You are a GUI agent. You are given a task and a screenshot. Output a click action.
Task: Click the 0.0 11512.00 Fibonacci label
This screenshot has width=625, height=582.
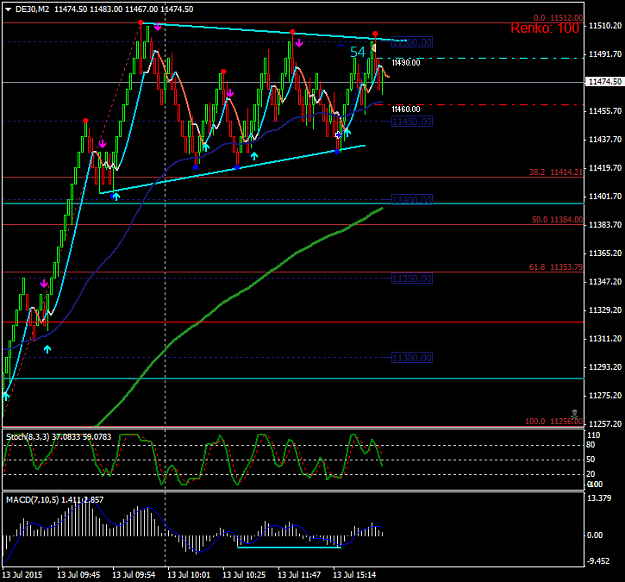pyautogui.click(x=558, y=18)
